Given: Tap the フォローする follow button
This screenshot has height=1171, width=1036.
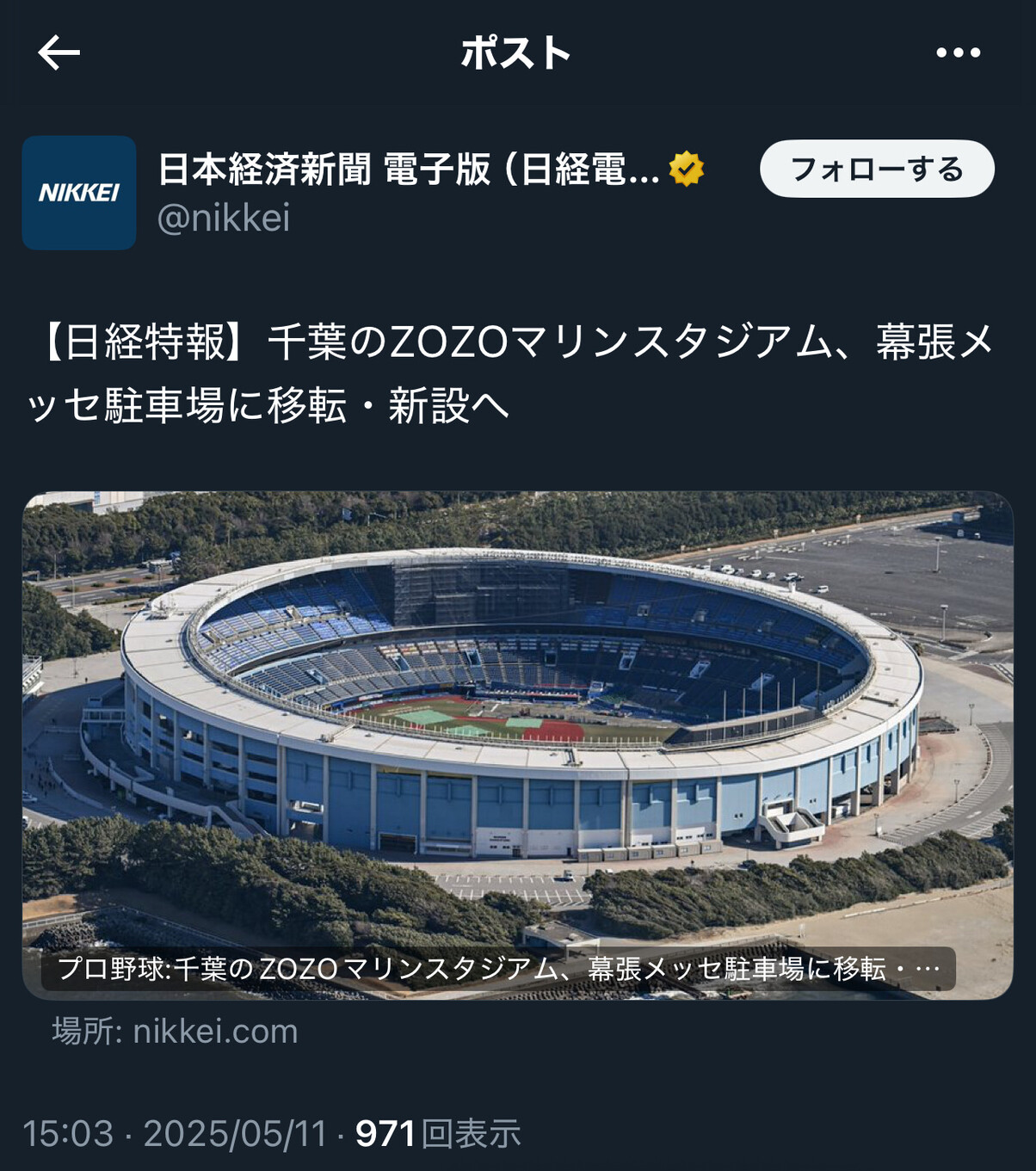Looking at the screenshot, I should coord(877,169).
